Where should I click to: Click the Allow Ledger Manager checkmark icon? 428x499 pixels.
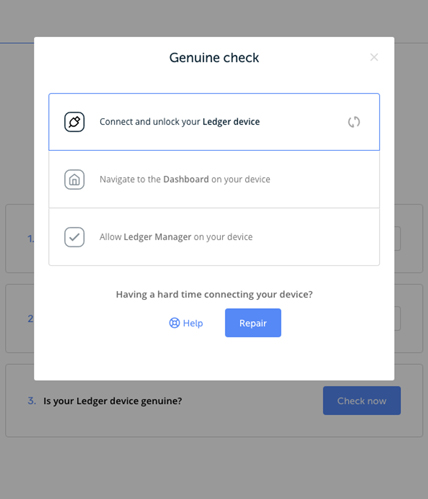(x=74, y=237)
